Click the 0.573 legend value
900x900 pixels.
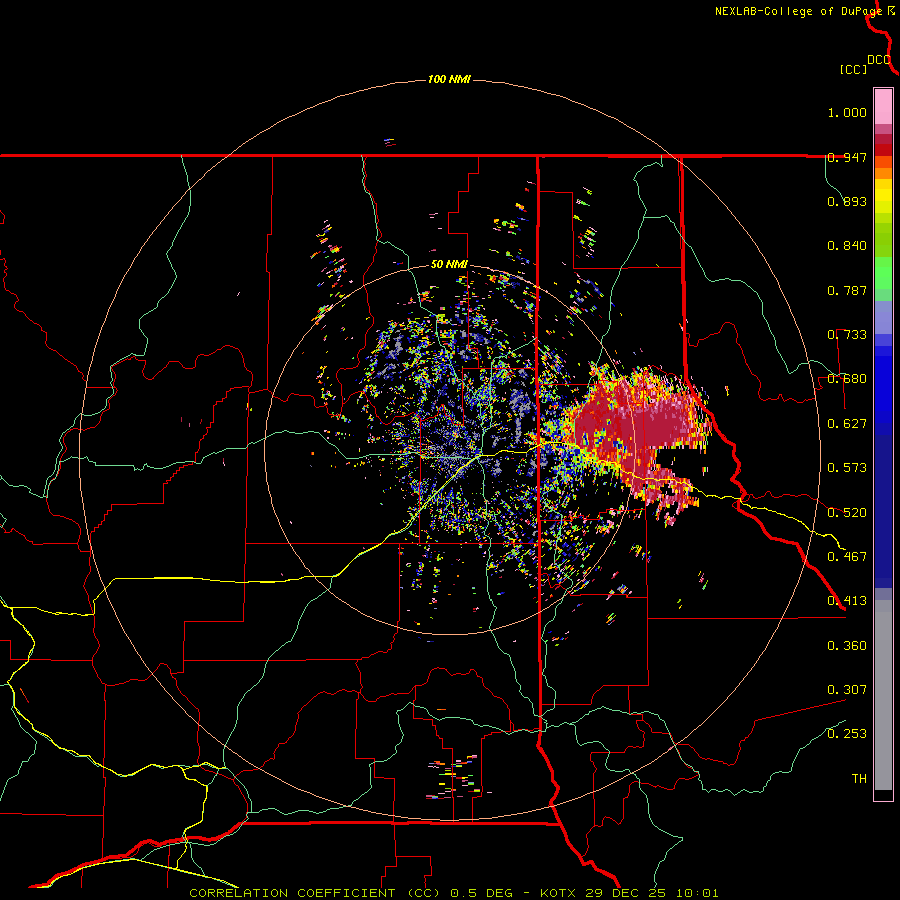pyautogui.click(x=847, y=468)
